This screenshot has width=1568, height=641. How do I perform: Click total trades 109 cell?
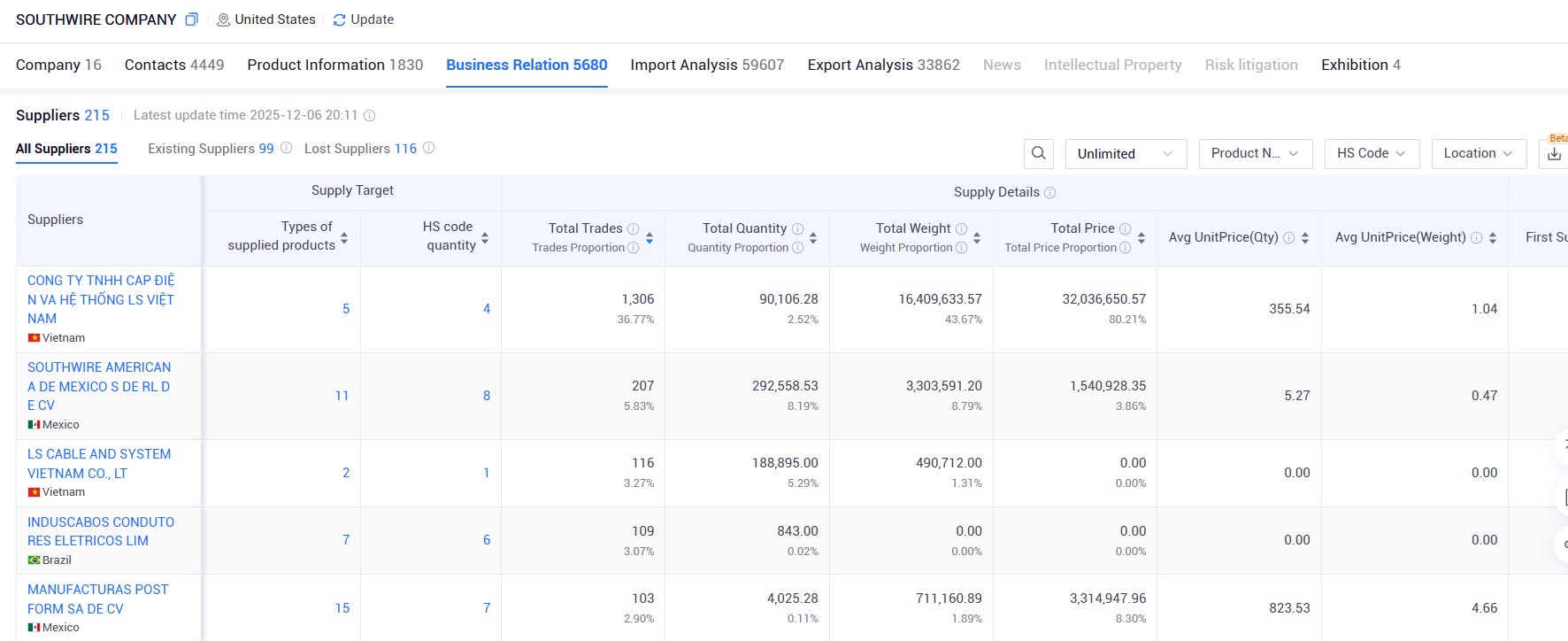(x=643, y=531)
